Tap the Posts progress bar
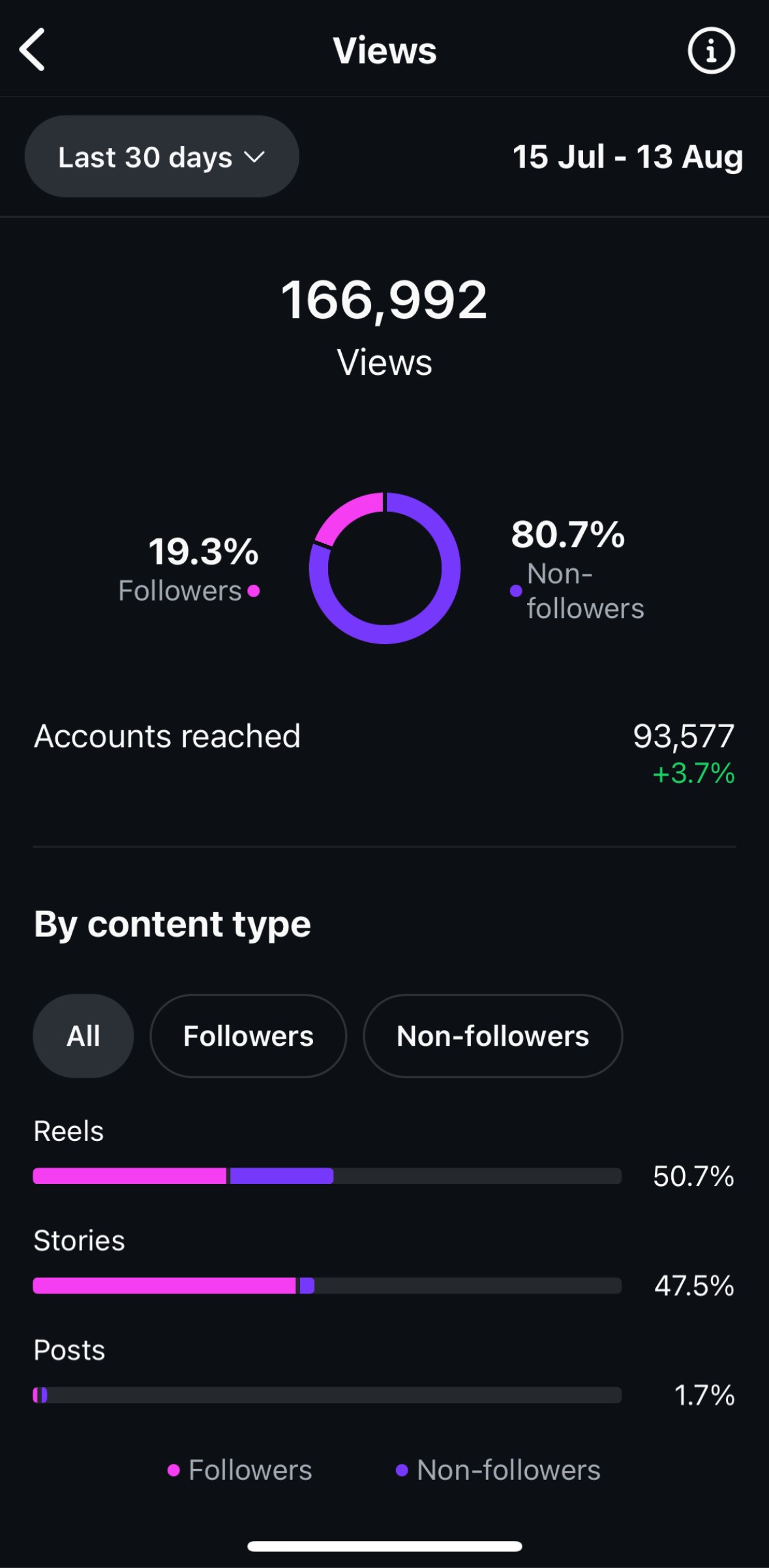 [x=326, y=1395]
